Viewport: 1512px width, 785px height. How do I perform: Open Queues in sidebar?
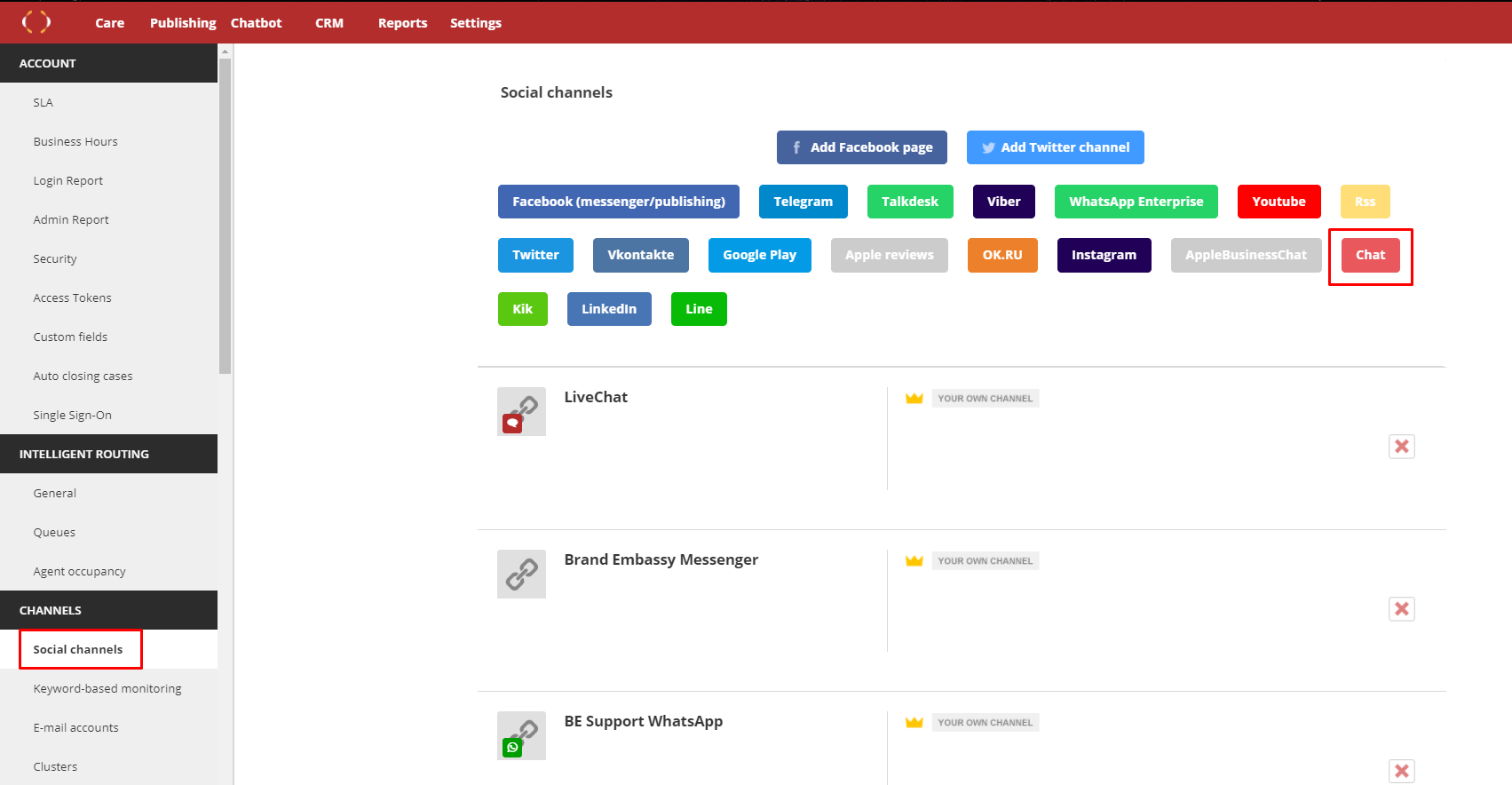108,532
